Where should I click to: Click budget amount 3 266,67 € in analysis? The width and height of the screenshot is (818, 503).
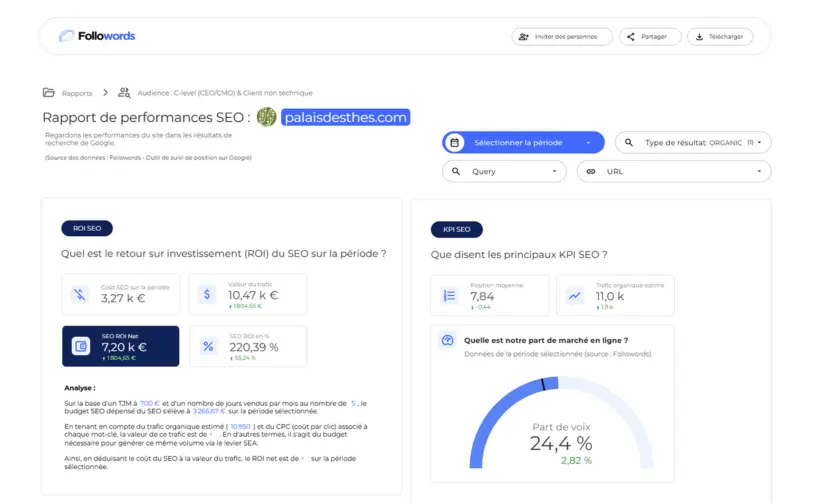(209, 411)
